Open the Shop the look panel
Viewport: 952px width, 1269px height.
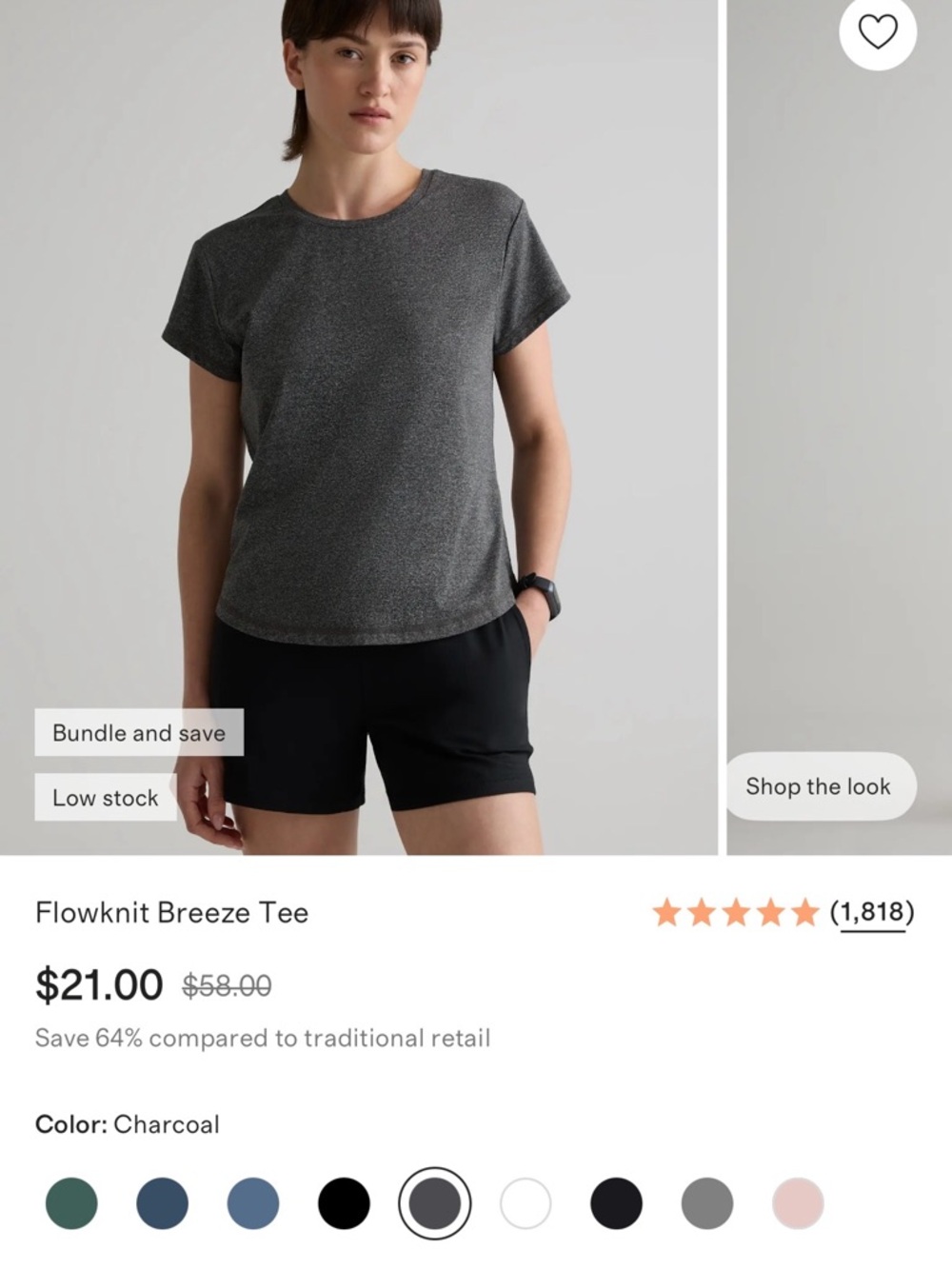pos(820,786)
